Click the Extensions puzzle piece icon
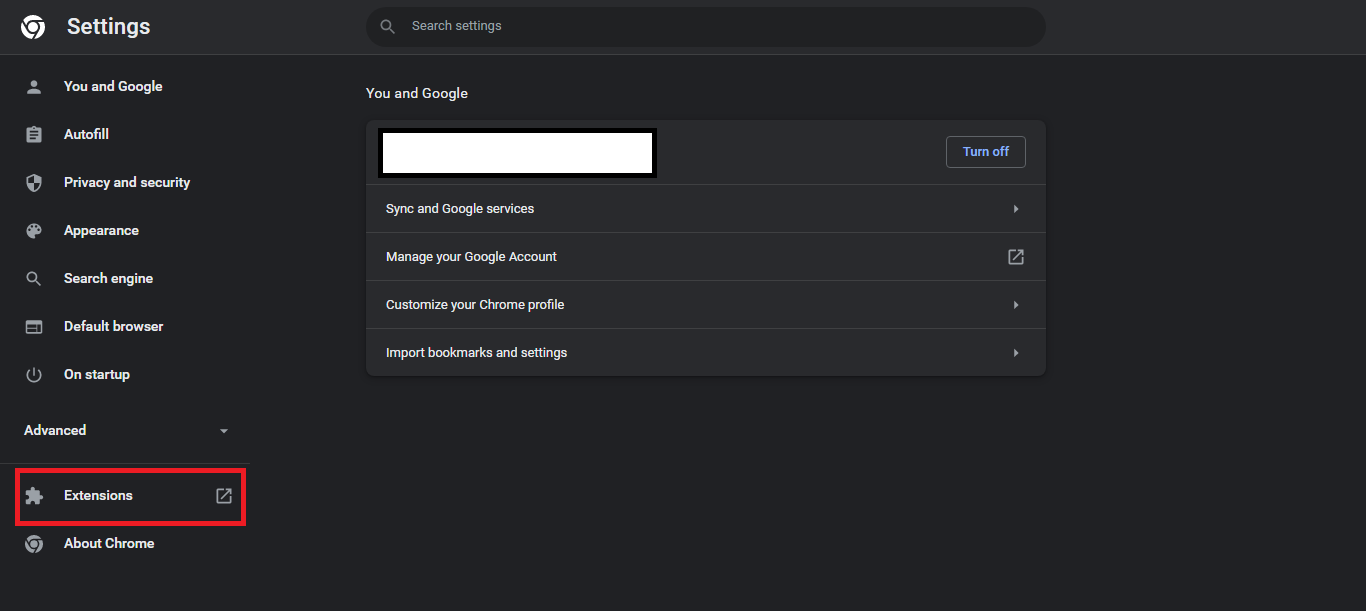1366x611 pixels. pos(34,496)
